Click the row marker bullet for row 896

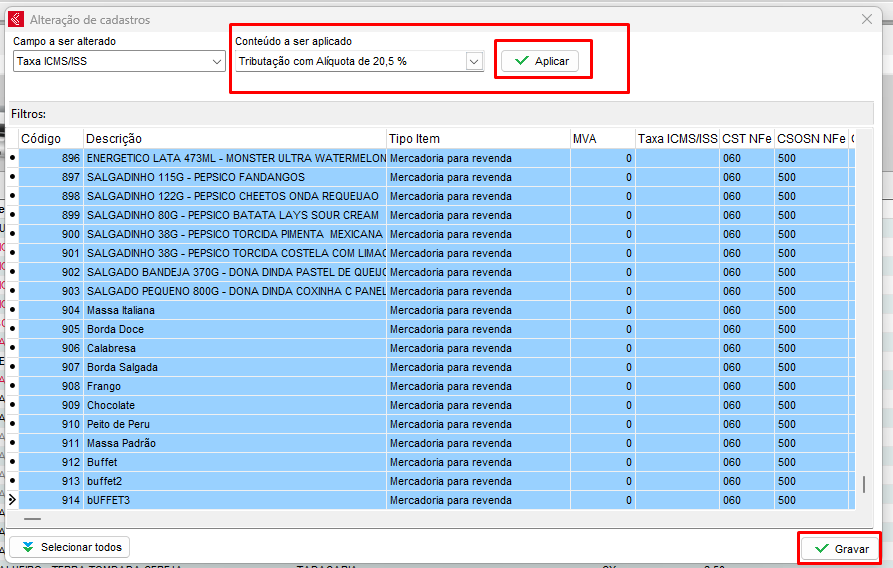(12, 158)
